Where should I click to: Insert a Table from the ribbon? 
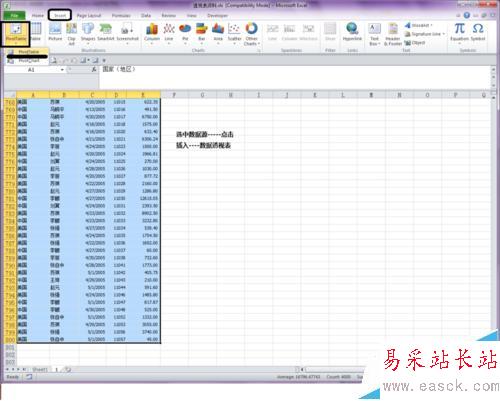click(x=36, y=32)
